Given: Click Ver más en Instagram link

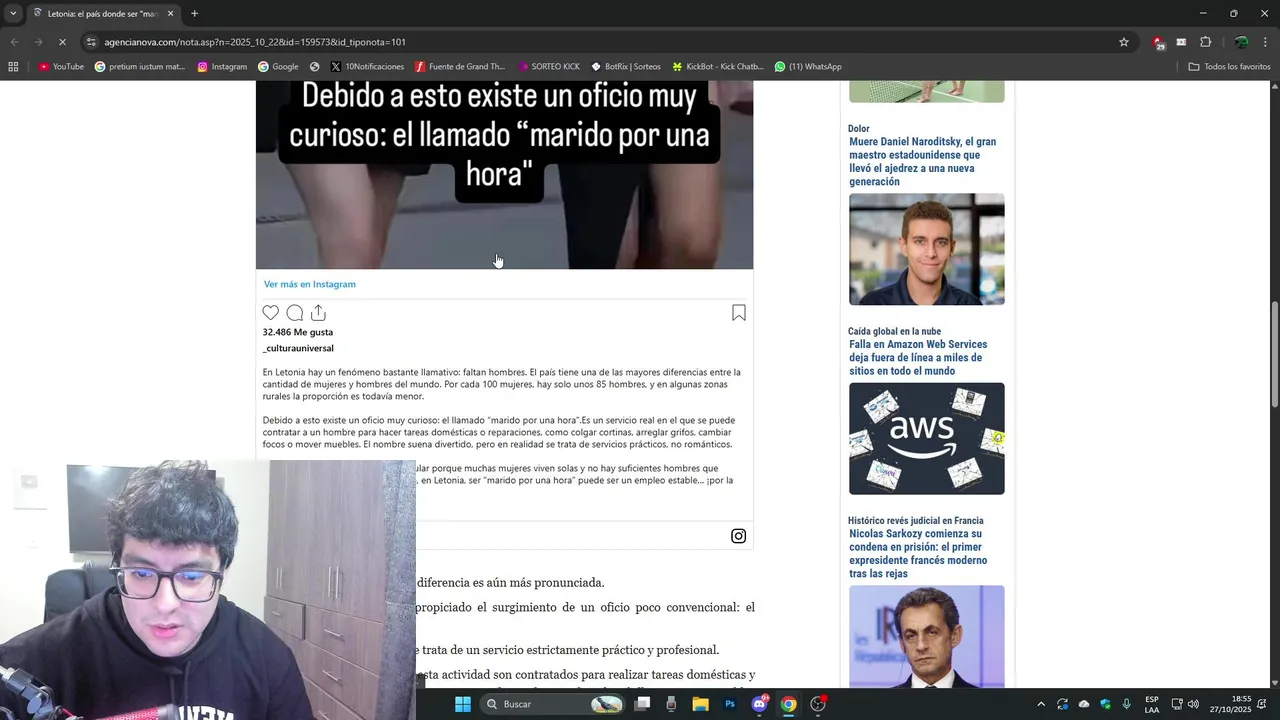Looking at the screenshot, I should click(310, 284).
